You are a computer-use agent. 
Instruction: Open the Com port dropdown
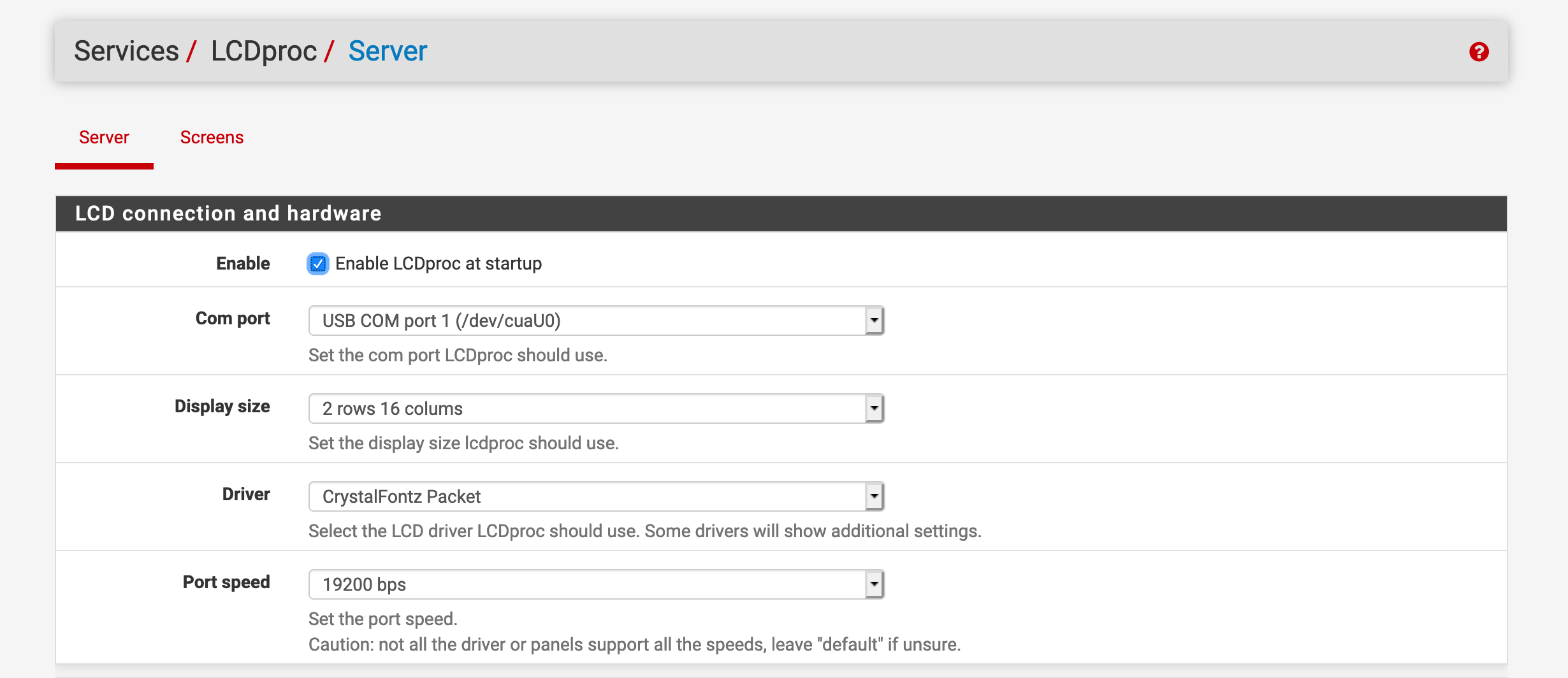tap(596, 321)
